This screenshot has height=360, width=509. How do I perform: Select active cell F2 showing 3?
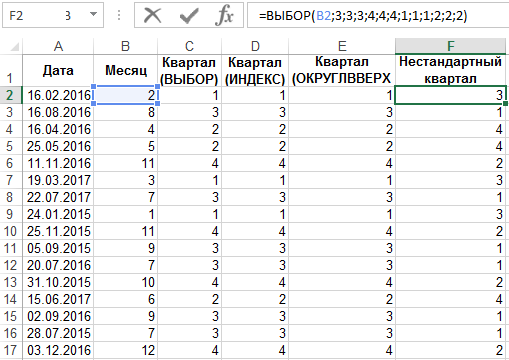[x=451, y=95]
